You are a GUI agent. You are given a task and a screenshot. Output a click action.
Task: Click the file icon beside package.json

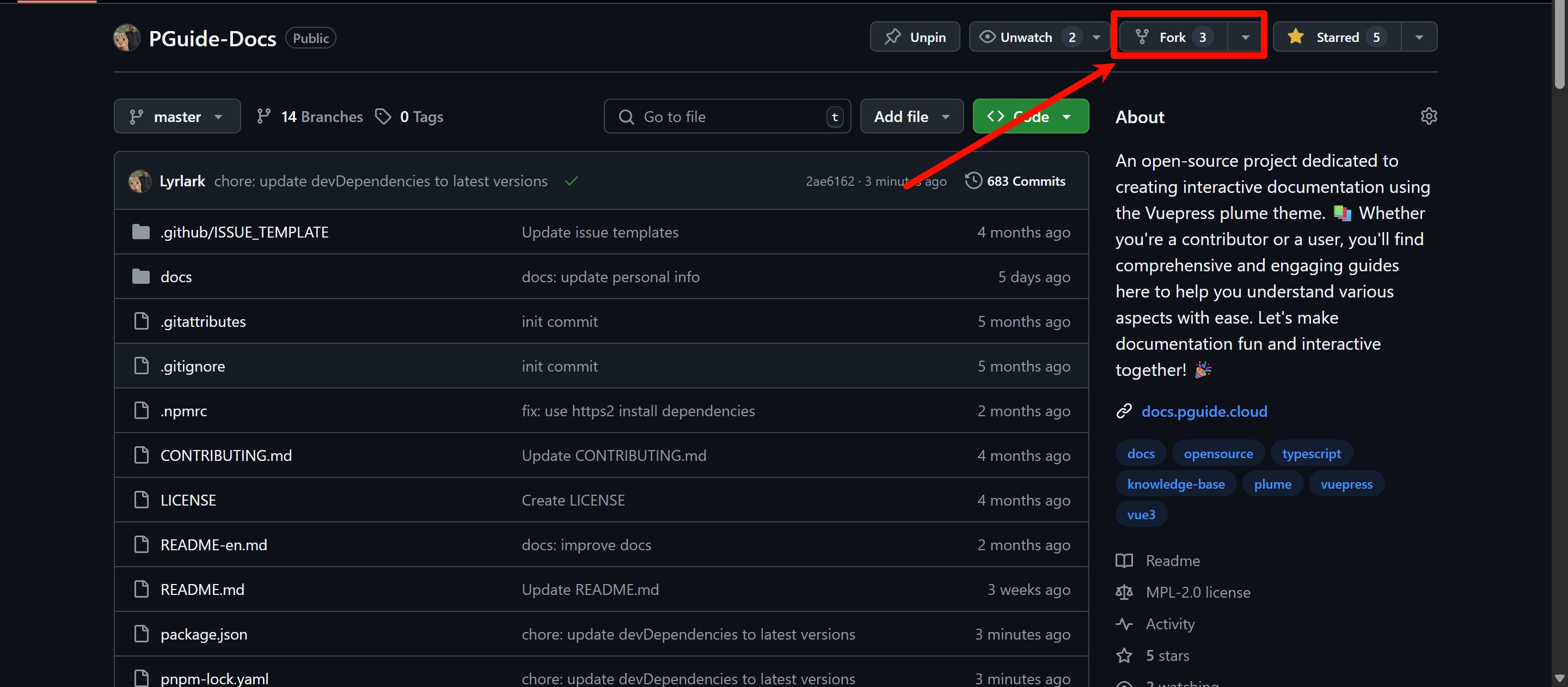(x=140, y=634)
